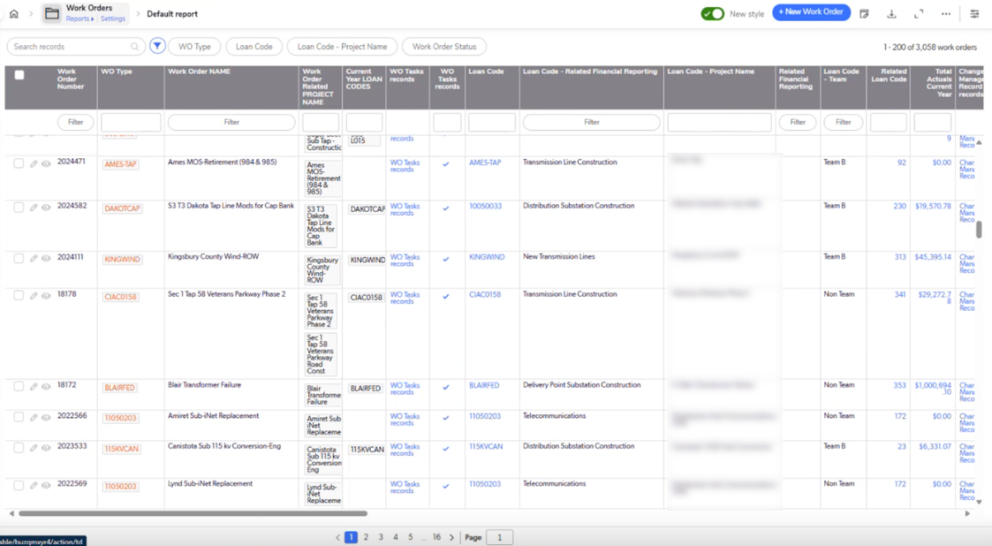Toggle the New style switch
The image size is (992, 546).
pyautogui.click(x=712, y=14)
